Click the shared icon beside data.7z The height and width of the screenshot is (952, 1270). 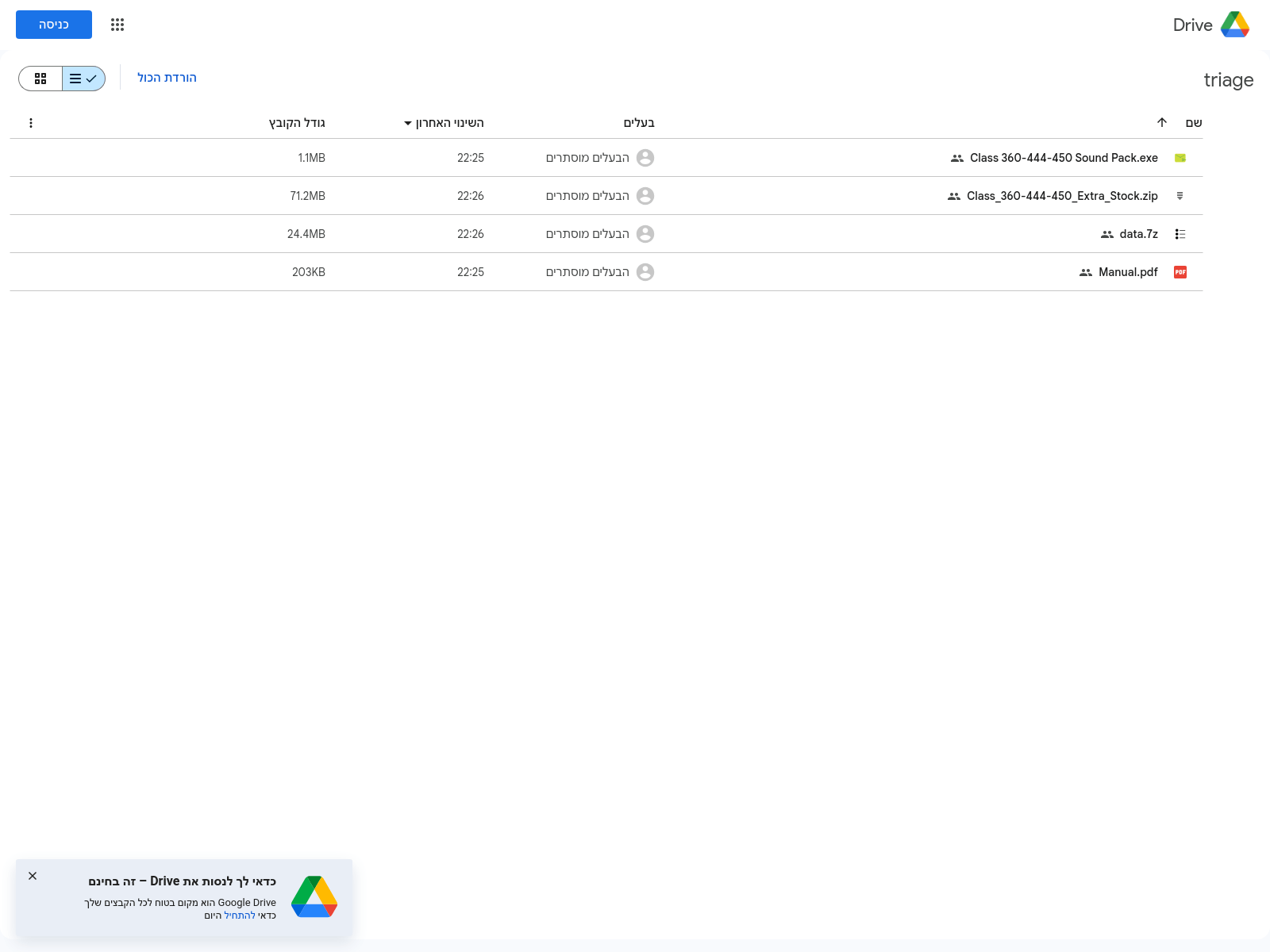[1107, 234]
